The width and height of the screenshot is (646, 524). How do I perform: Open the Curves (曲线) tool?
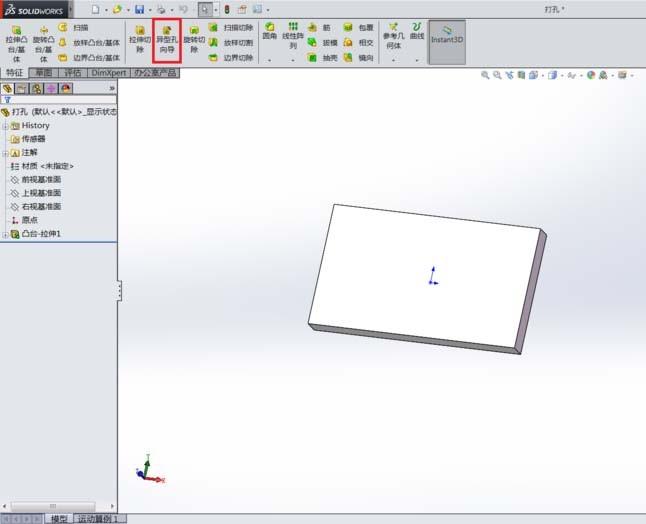tap(417, 31)
